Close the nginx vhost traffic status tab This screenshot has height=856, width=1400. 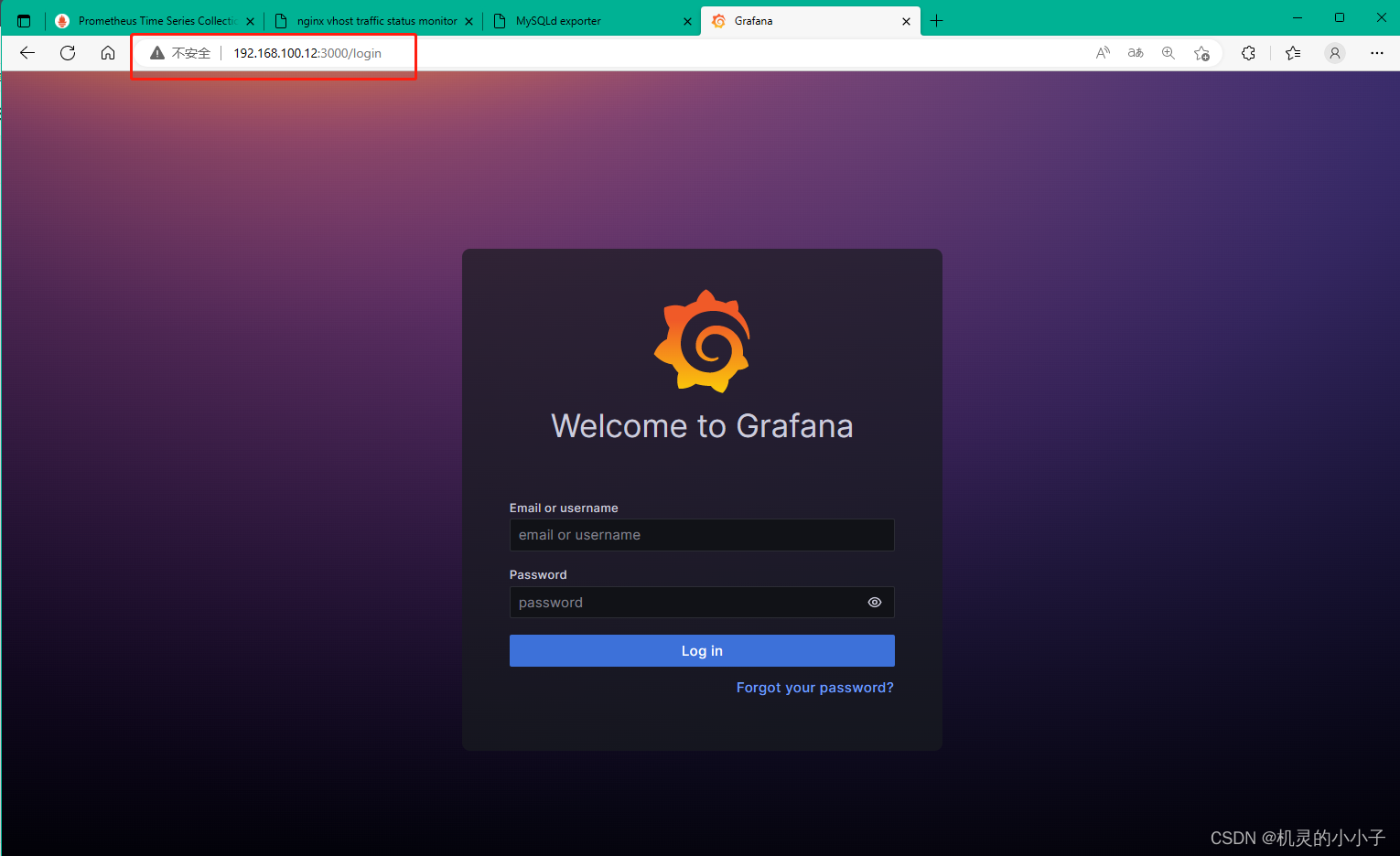click(469, 21)
